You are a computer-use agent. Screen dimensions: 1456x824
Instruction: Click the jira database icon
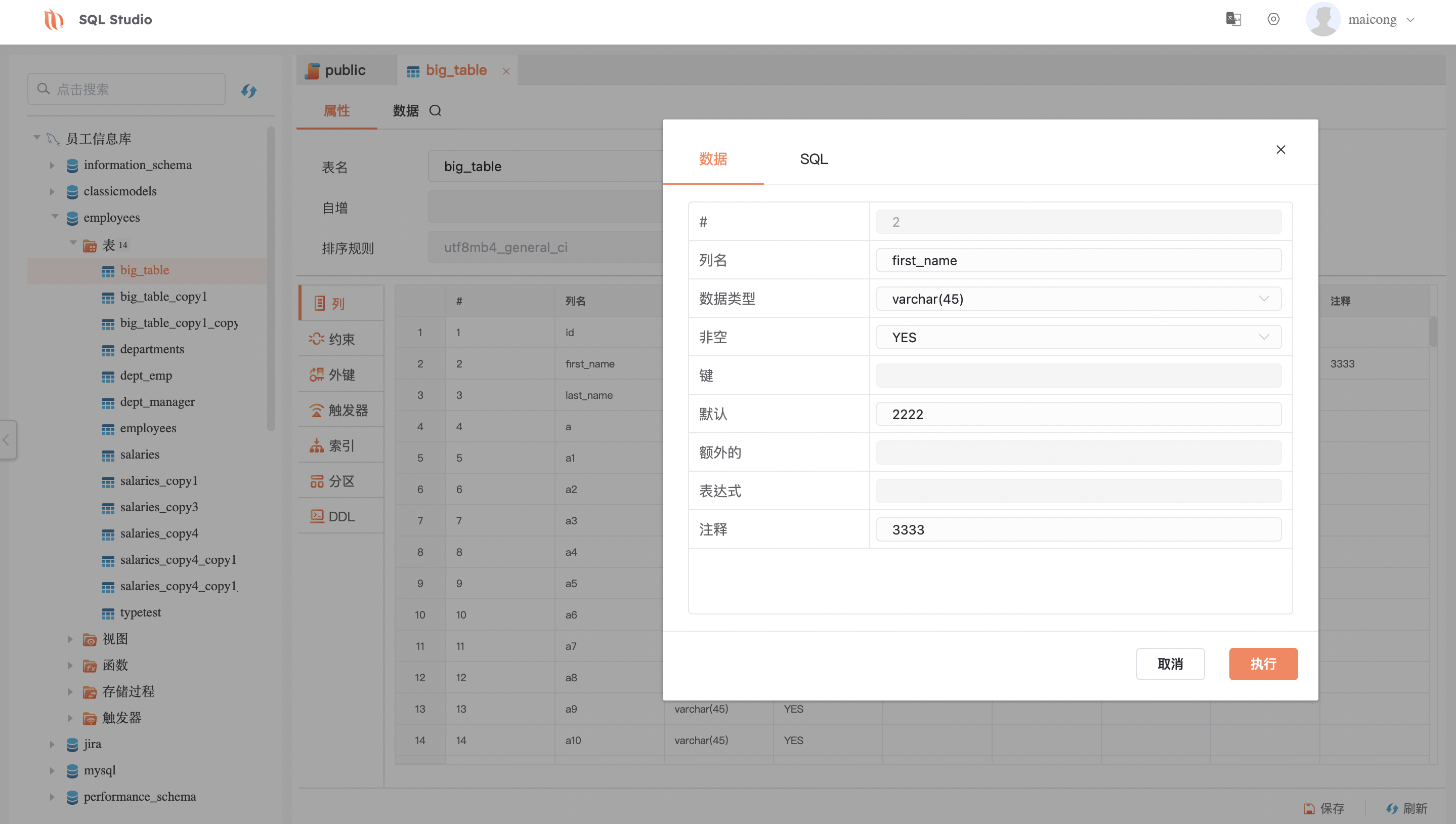coord(72,745)
